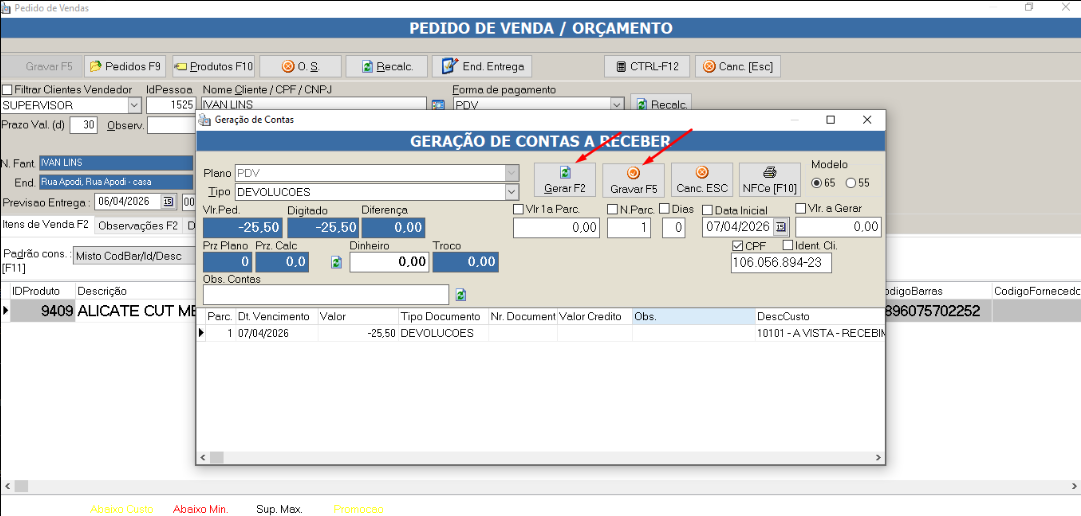Open the Forma de pagamento dropdown
The image size is (1081, 516).
(x=616, y=104)
